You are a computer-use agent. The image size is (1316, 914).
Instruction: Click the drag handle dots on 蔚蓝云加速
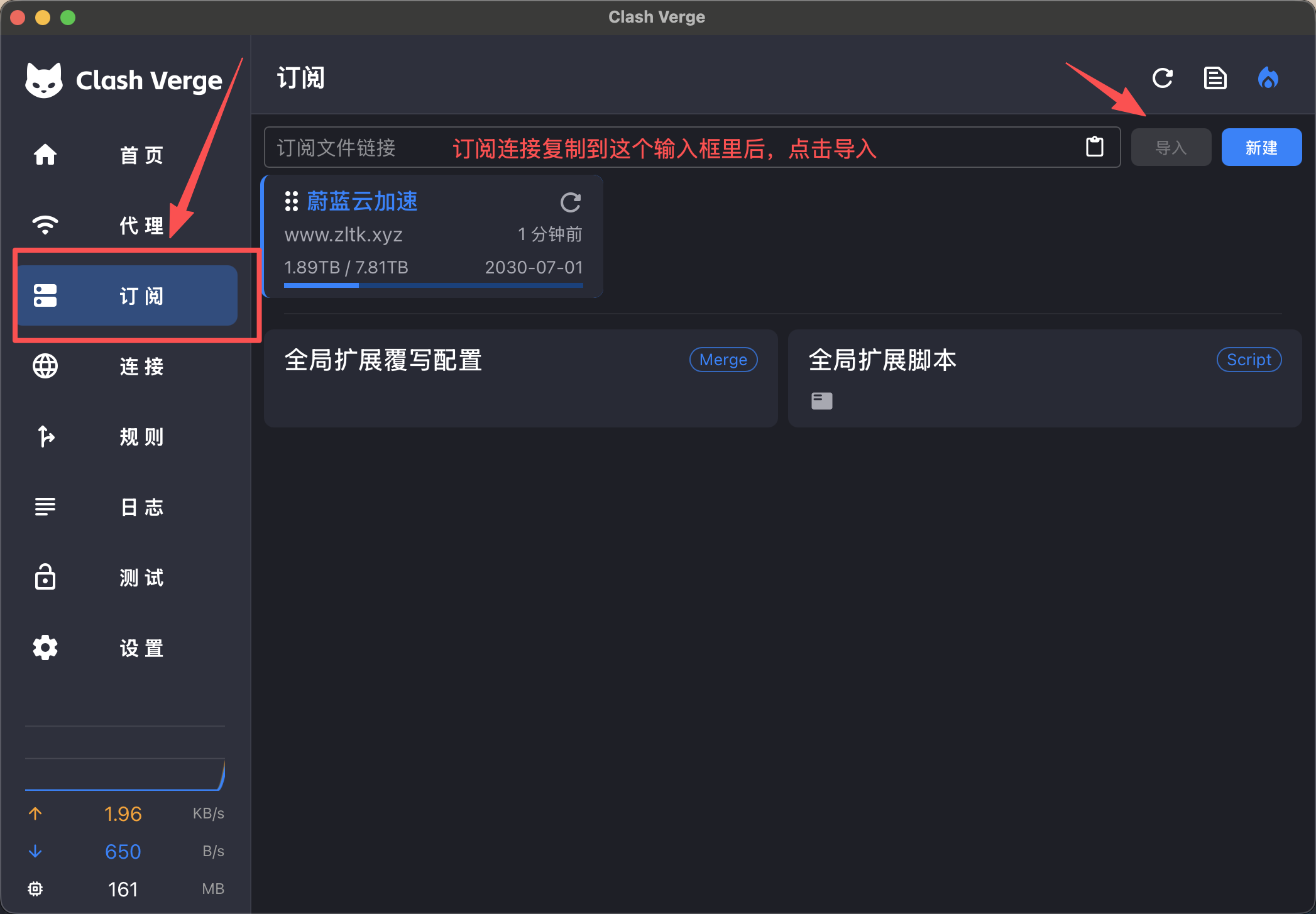click(291, 201)
